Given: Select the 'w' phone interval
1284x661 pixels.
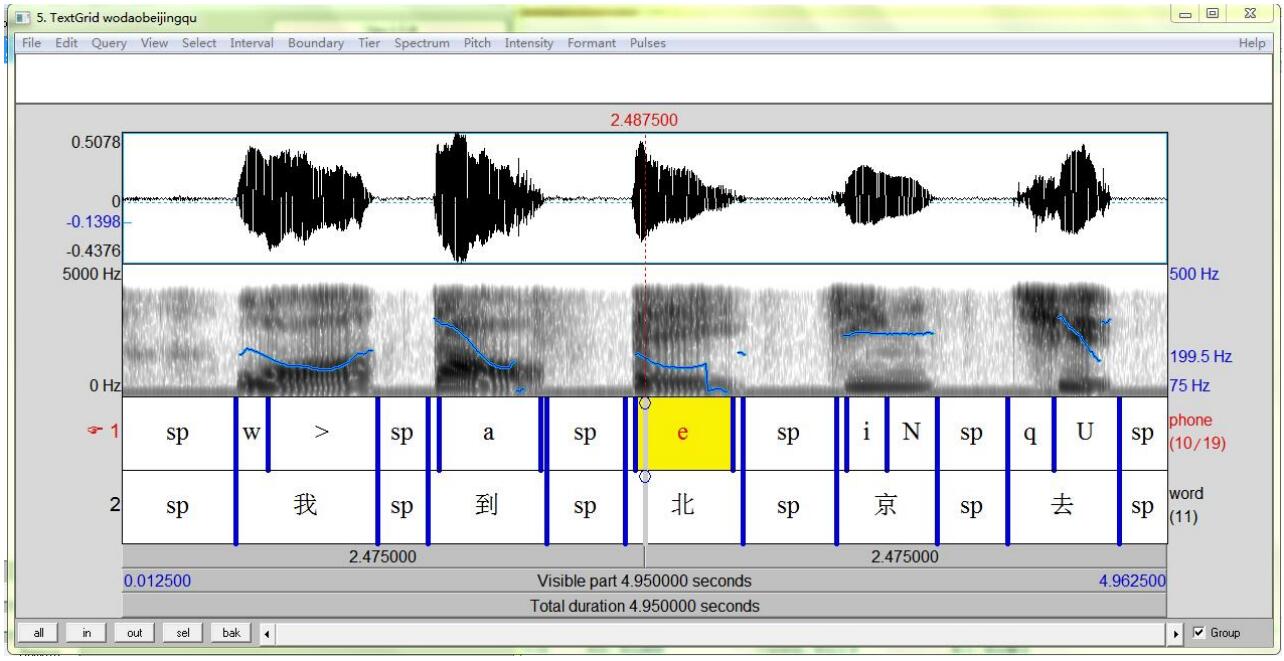Looking at the screenshot, I should click(251, 434).
